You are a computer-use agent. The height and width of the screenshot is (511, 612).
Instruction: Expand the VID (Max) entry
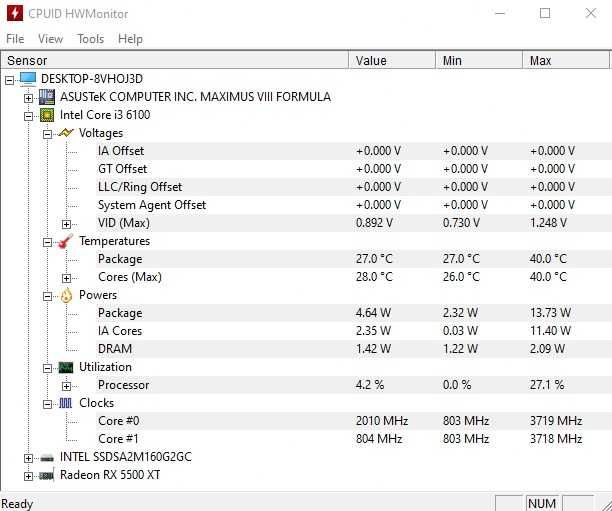click(66, 224)
